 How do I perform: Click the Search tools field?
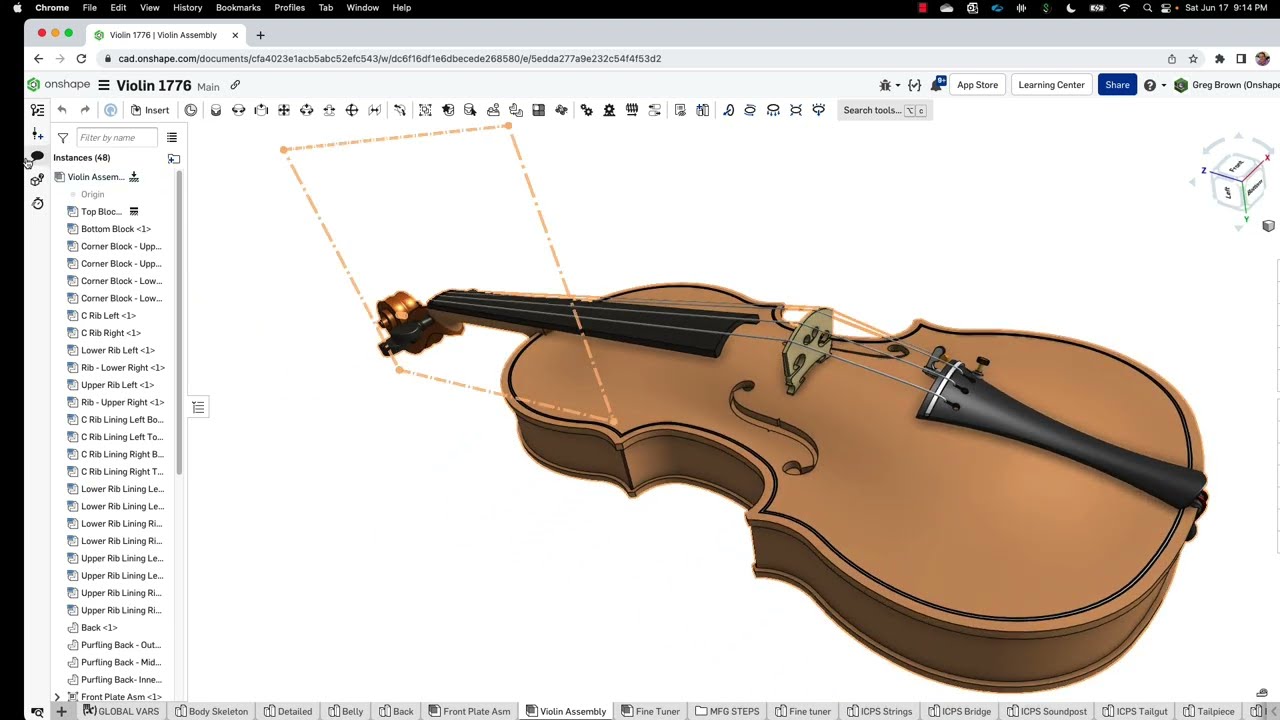click(884, 110)
